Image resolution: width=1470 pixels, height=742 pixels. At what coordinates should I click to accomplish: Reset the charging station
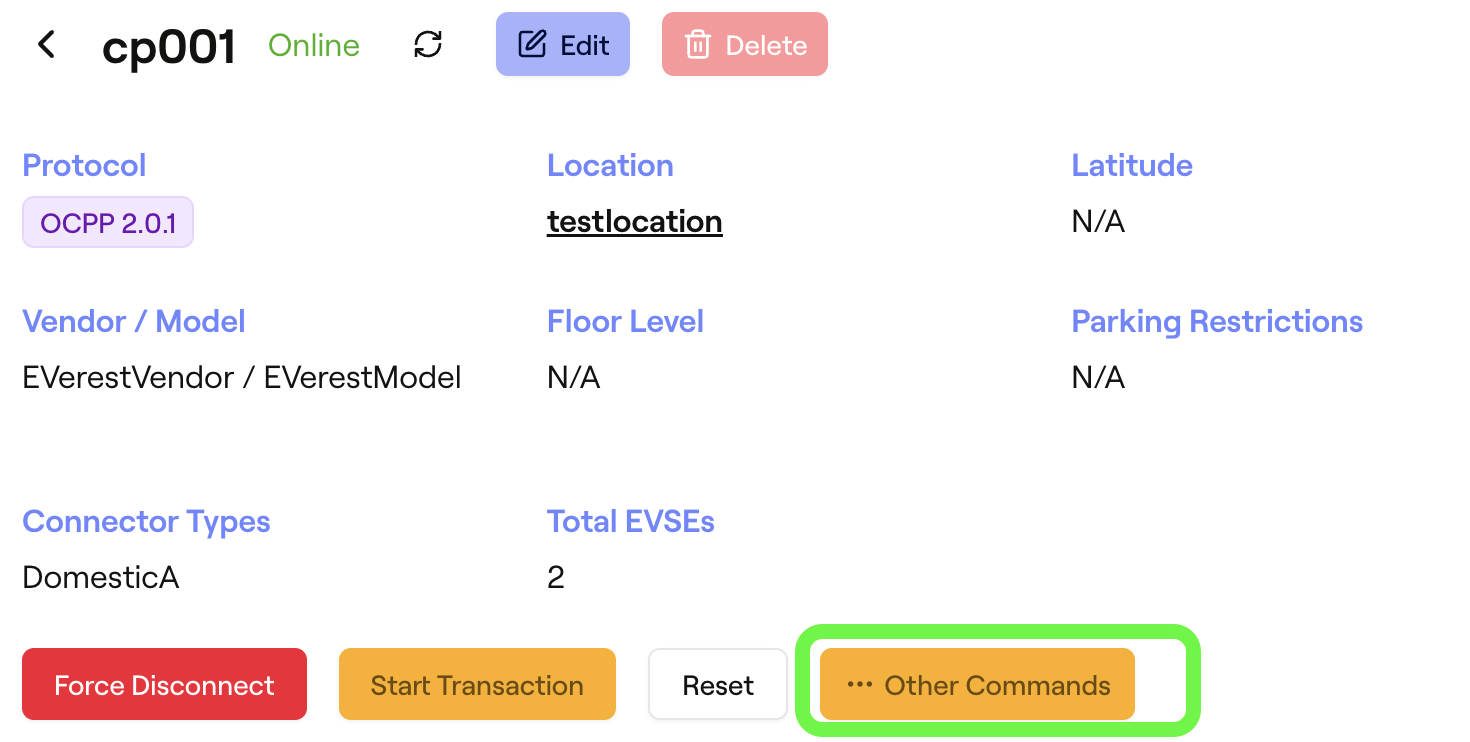point(718,685)
